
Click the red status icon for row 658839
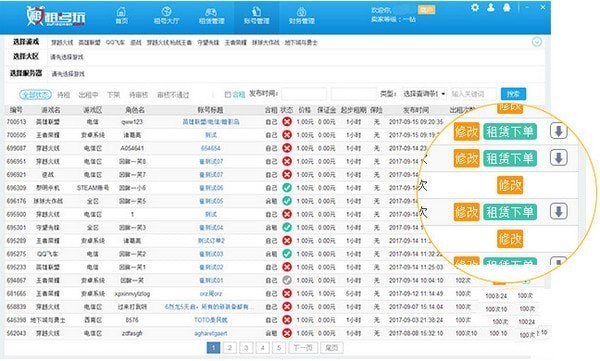point(287,307)
